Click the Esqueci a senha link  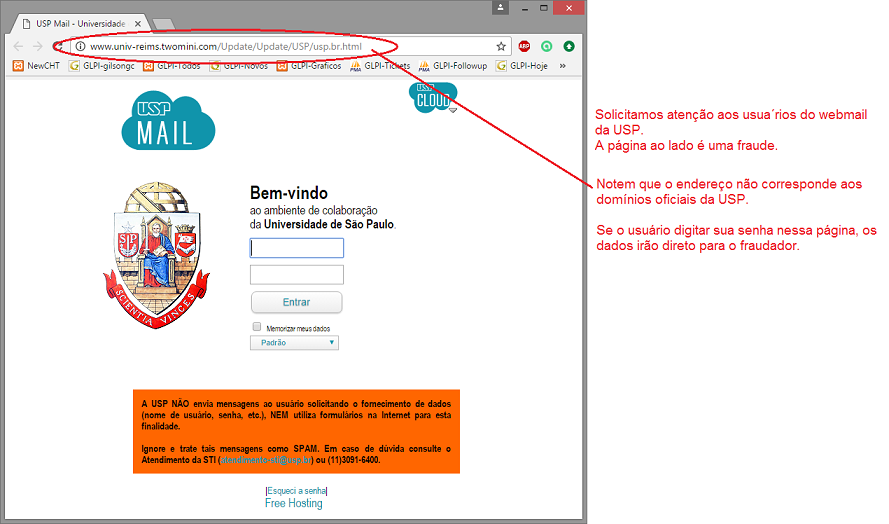pos(297,491)
